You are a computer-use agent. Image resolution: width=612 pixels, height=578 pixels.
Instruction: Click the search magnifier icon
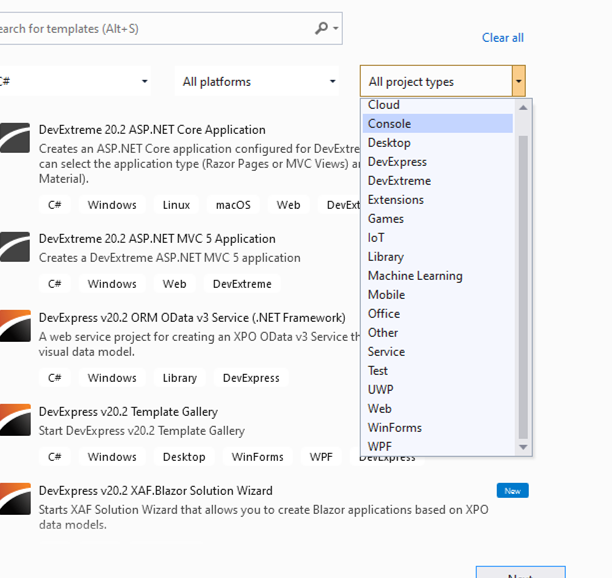point(321,28)
